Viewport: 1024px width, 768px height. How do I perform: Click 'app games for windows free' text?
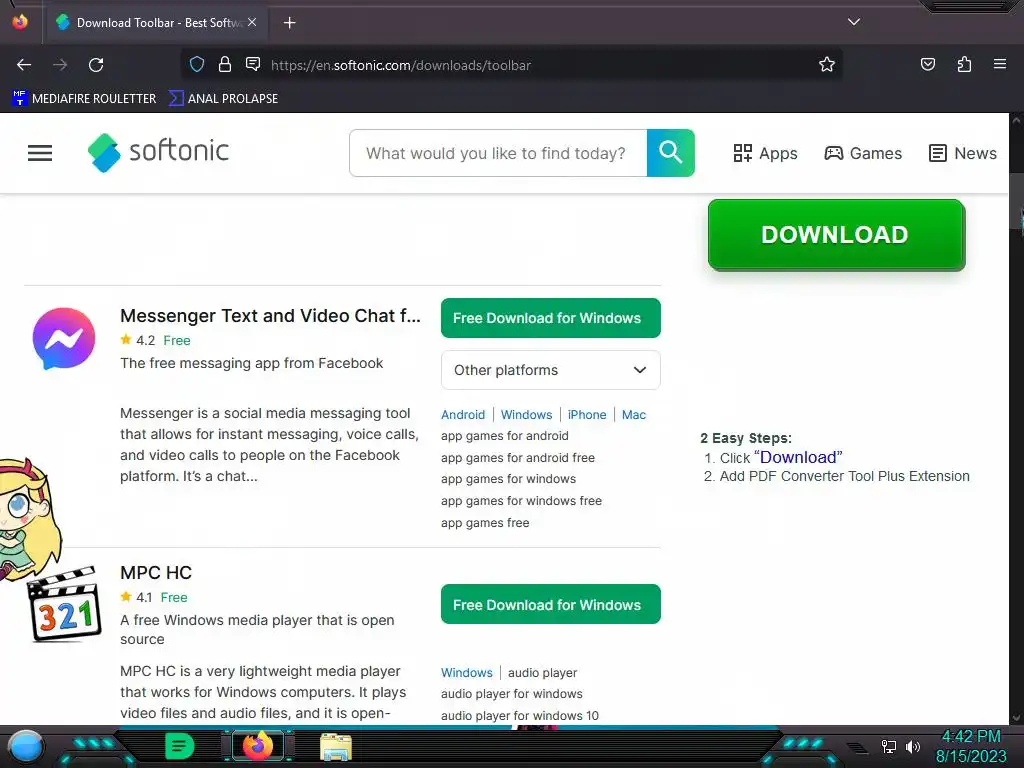click(522, 501)
